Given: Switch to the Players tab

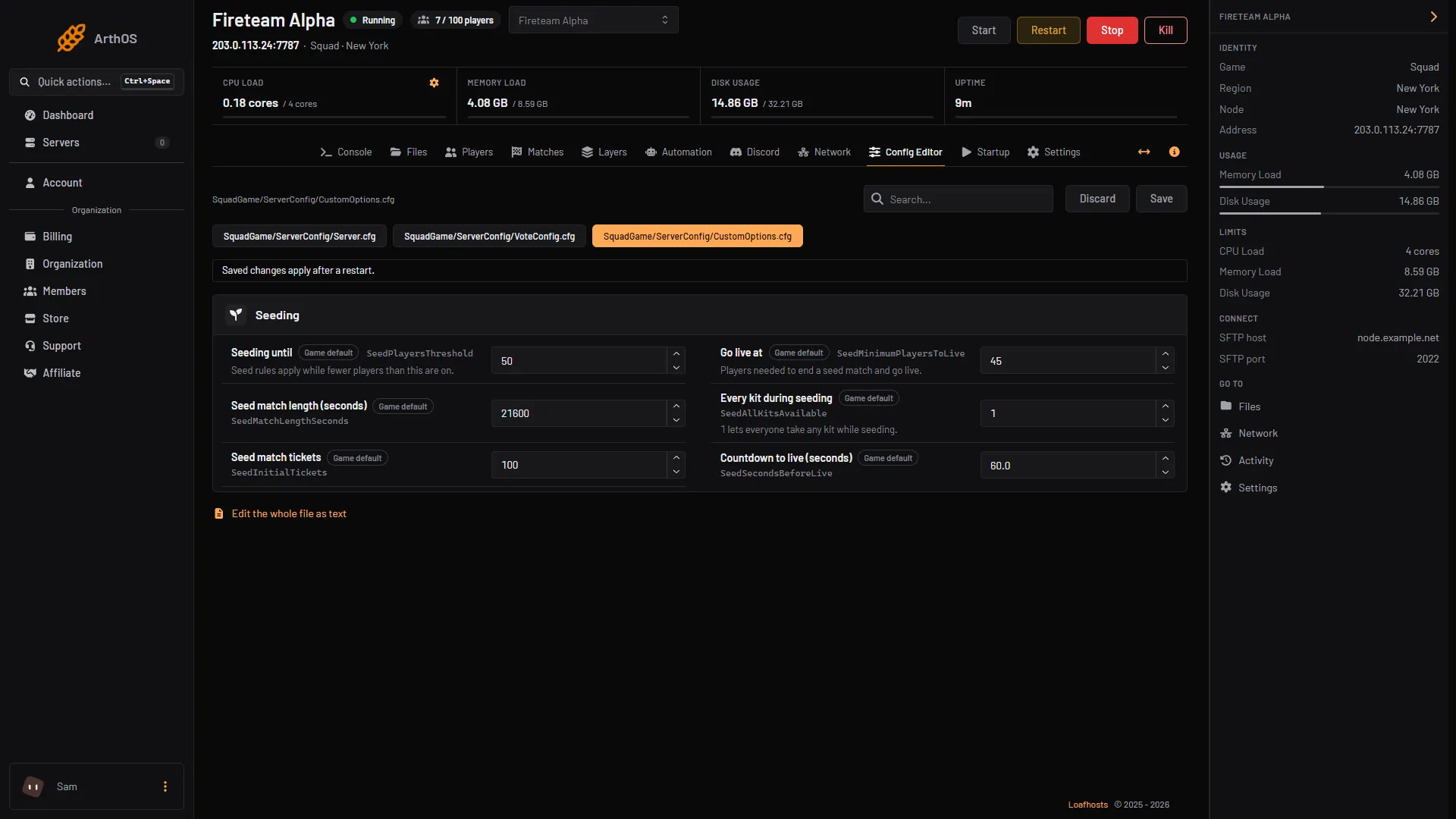Looking at the screenshot, I should (x=469, y=152).
